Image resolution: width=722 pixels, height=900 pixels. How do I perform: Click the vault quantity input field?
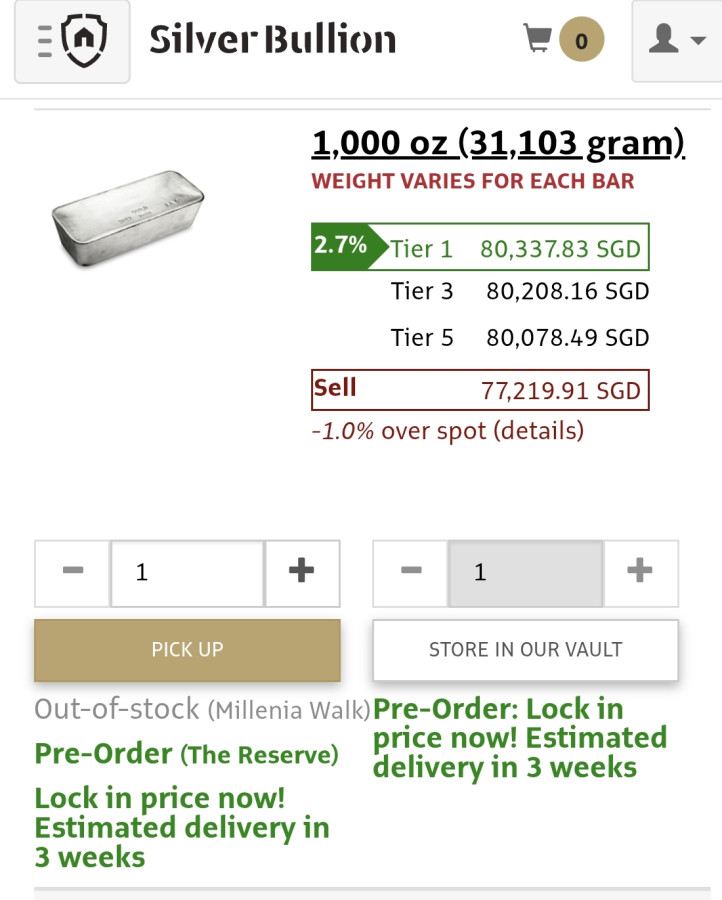(x=525, y=572)
